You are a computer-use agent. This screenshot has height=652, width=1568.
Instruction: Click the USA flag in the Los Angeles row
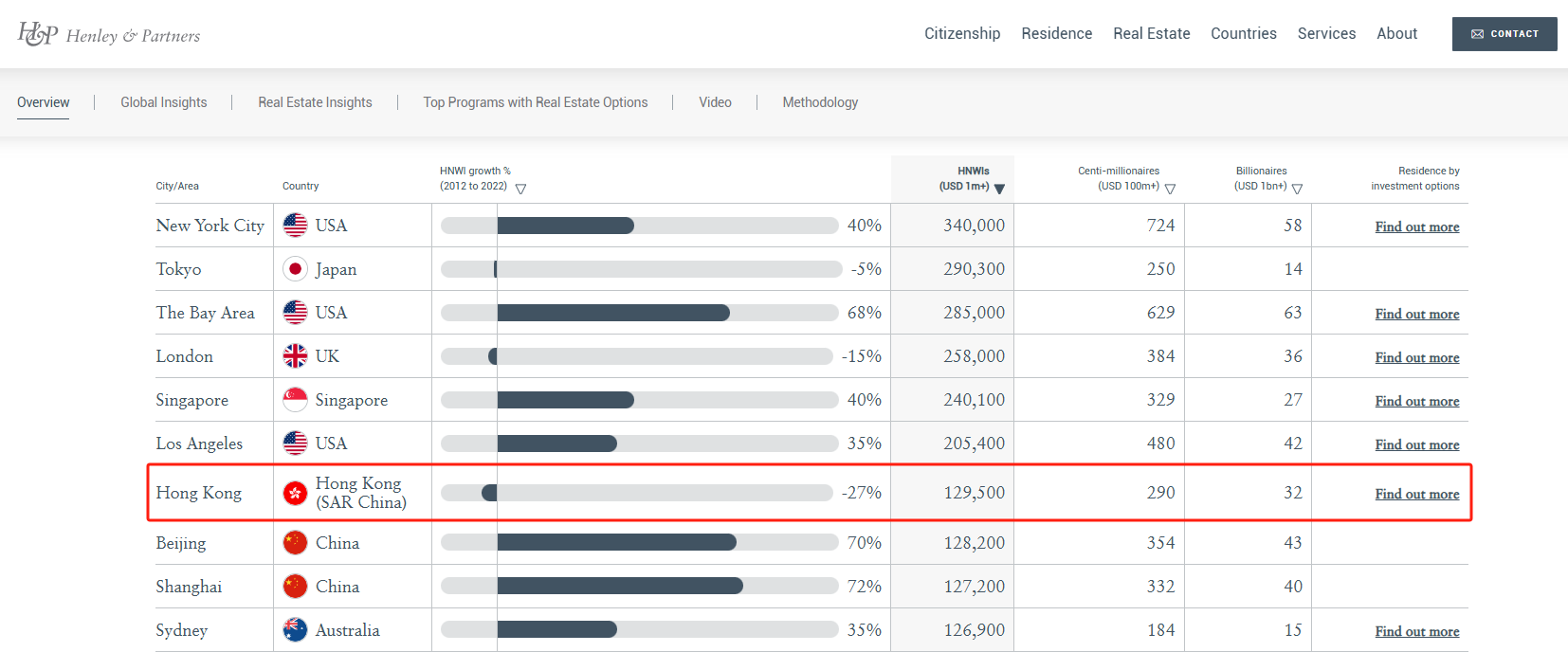coord(295,444)
